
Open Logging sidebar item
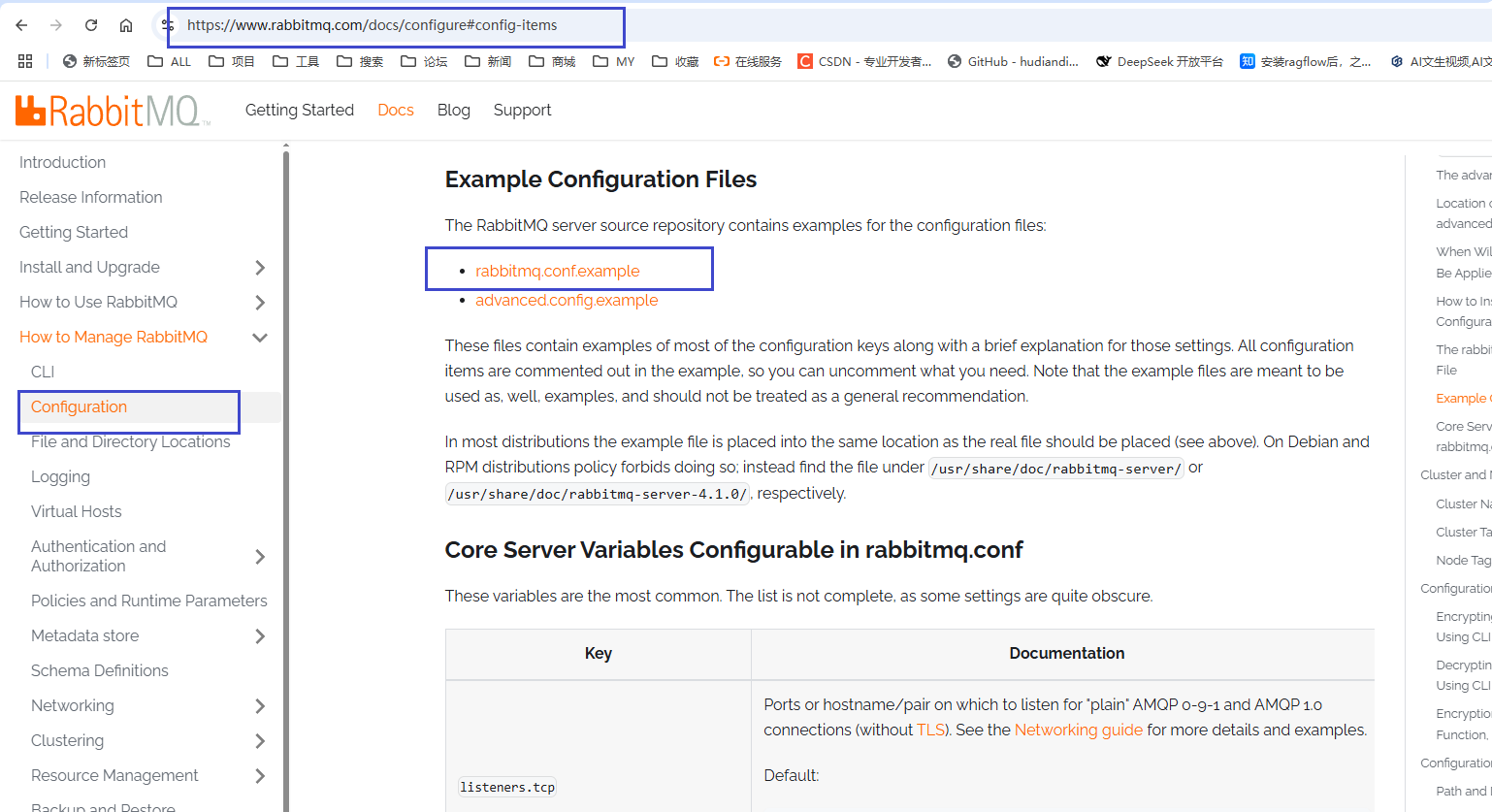pos(60,476)
